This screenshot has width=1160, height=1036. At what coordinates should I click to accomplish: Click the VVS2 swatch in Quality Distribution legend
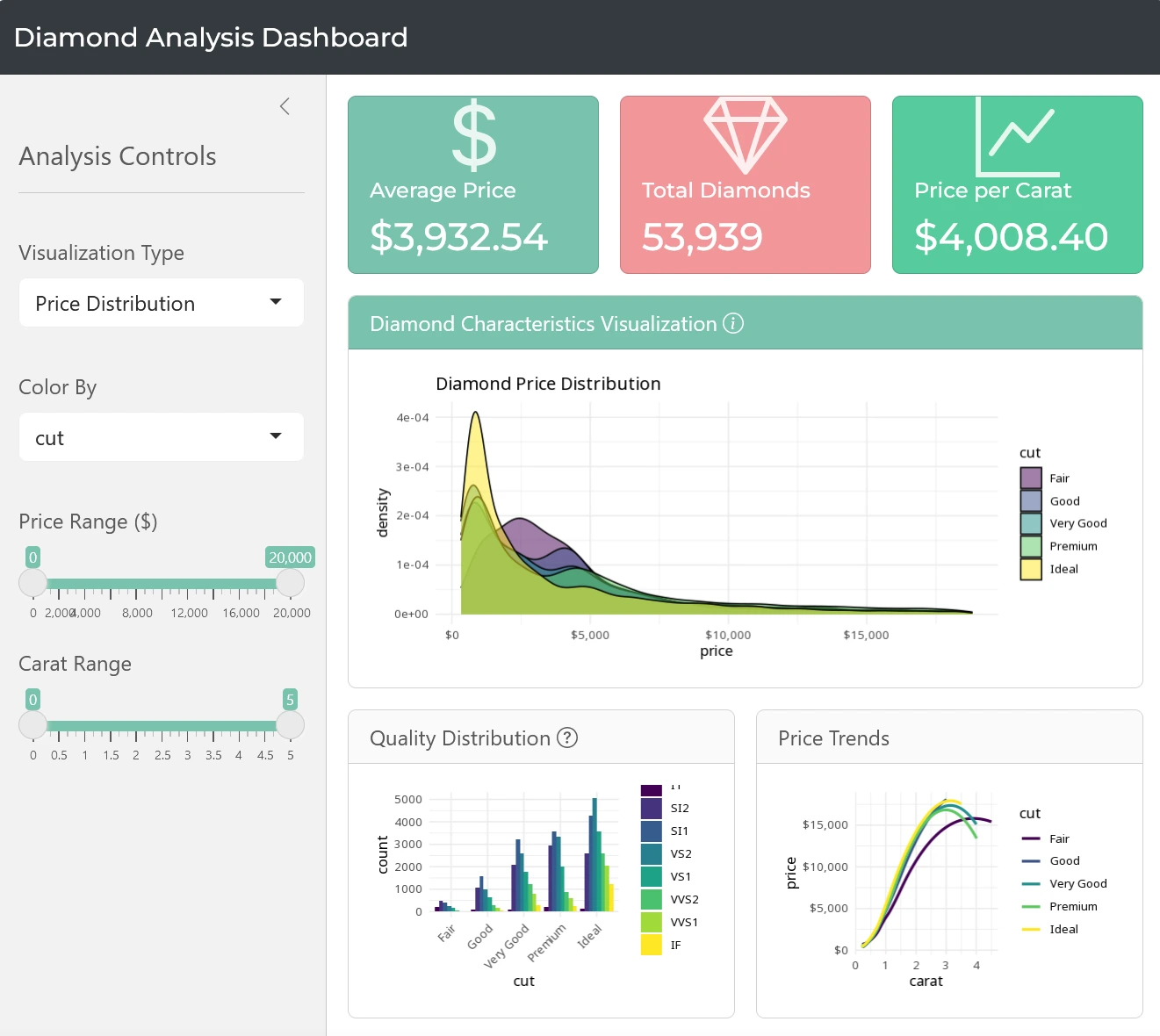pyautogui.click(x=652, y=899)
